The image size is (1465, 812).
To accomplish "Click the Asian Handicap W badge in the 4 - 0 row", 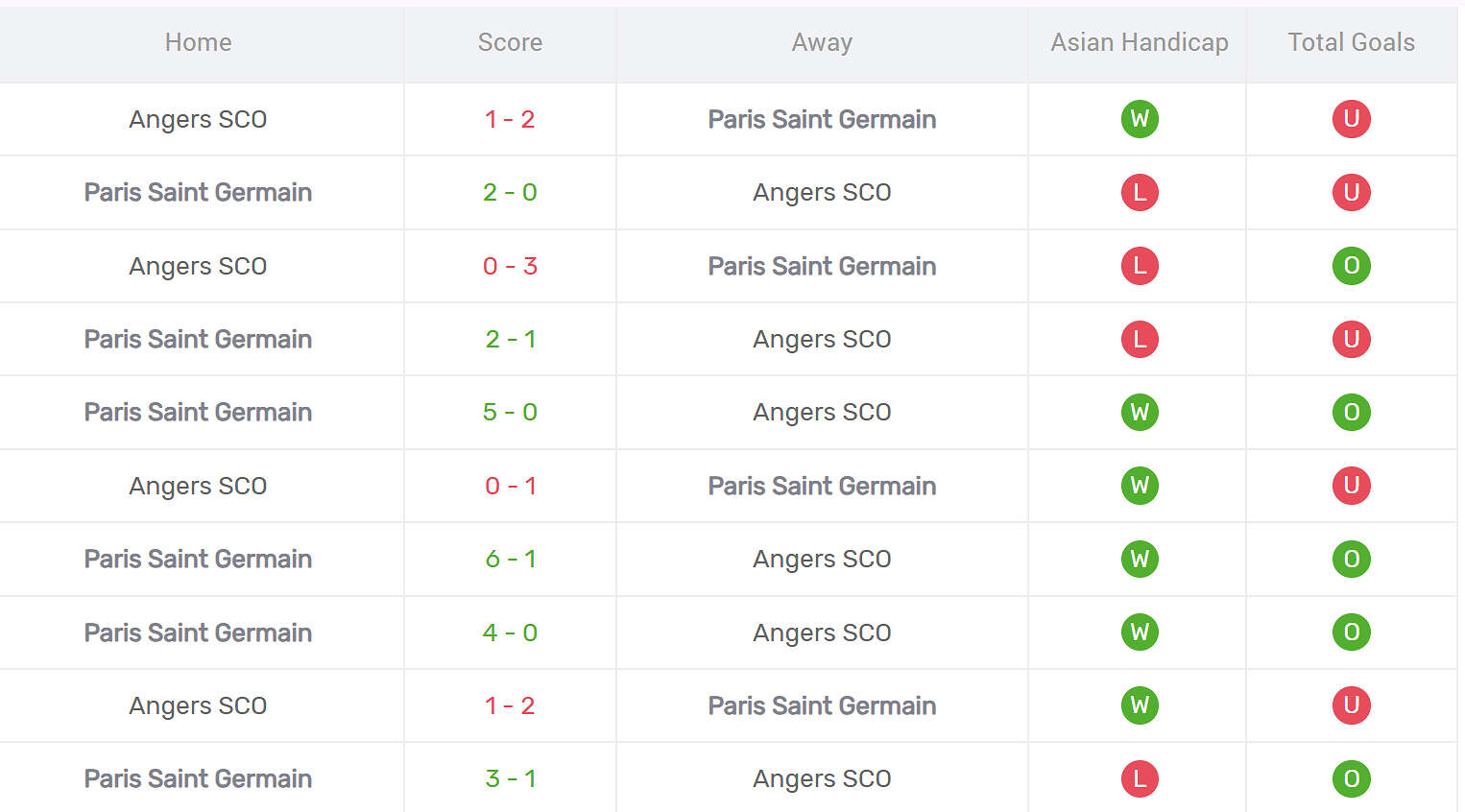I will [1140, 633].
